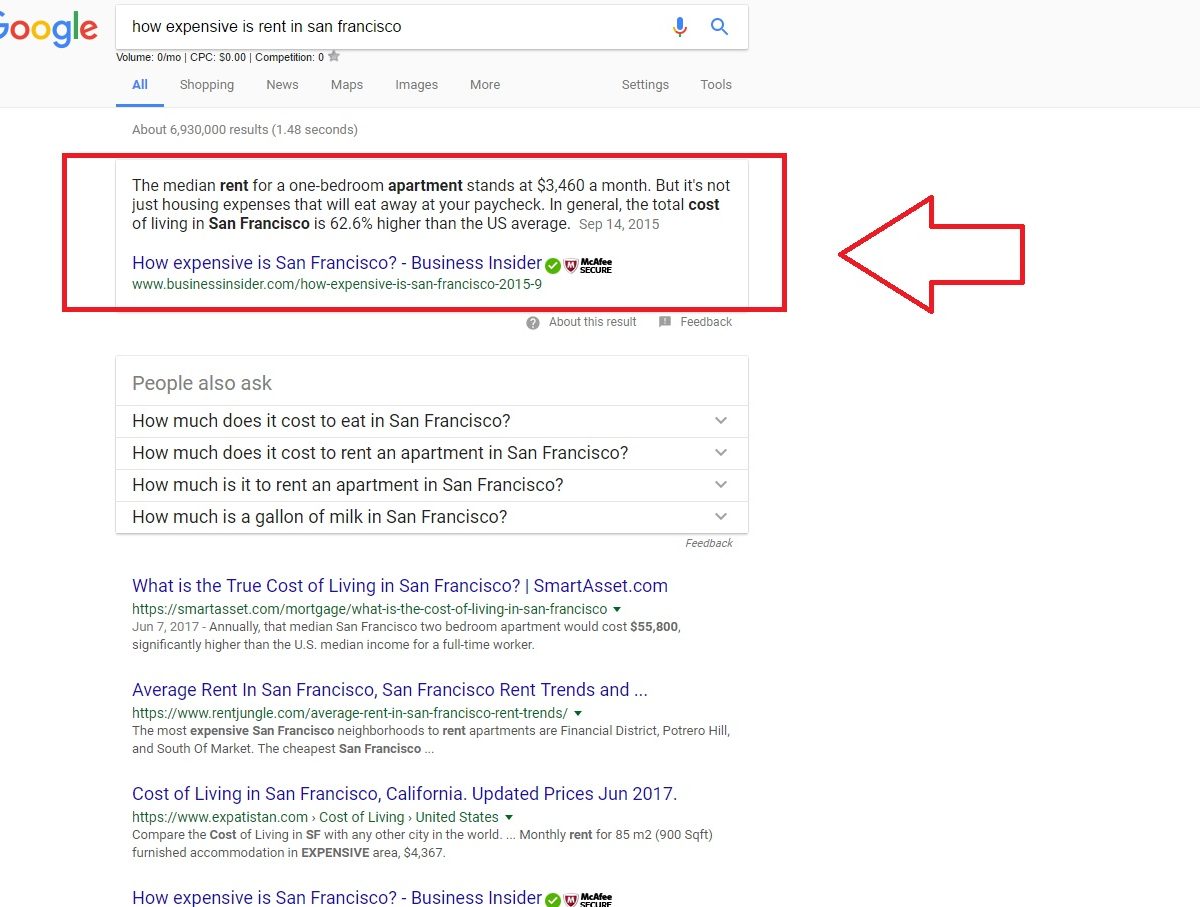
Task: Open the Expatistan Cost of Living result
Action: pos(405,794)
